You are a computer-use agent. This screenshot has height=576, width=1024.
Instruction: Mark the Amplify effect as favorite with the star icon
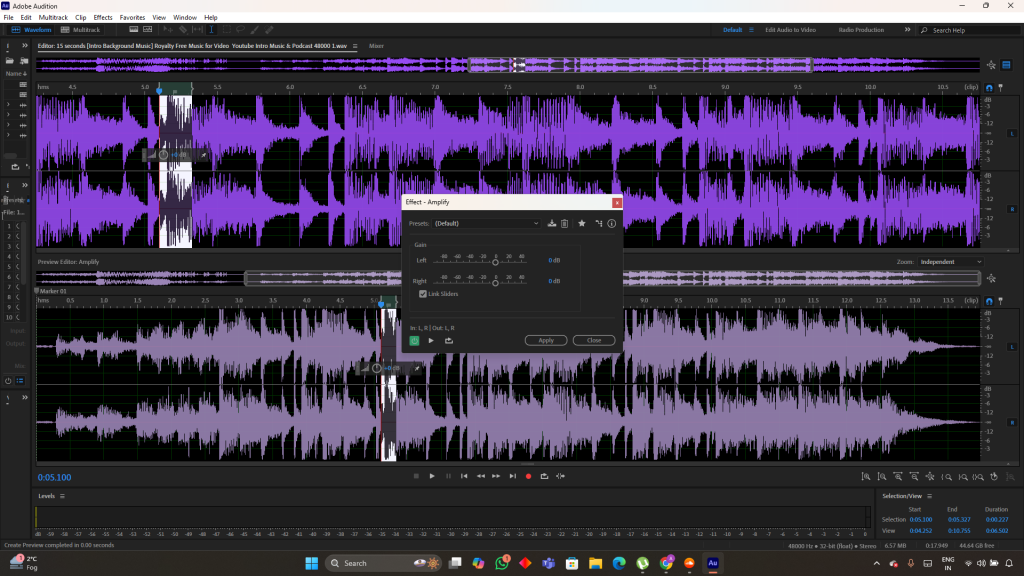click(582, 223)
